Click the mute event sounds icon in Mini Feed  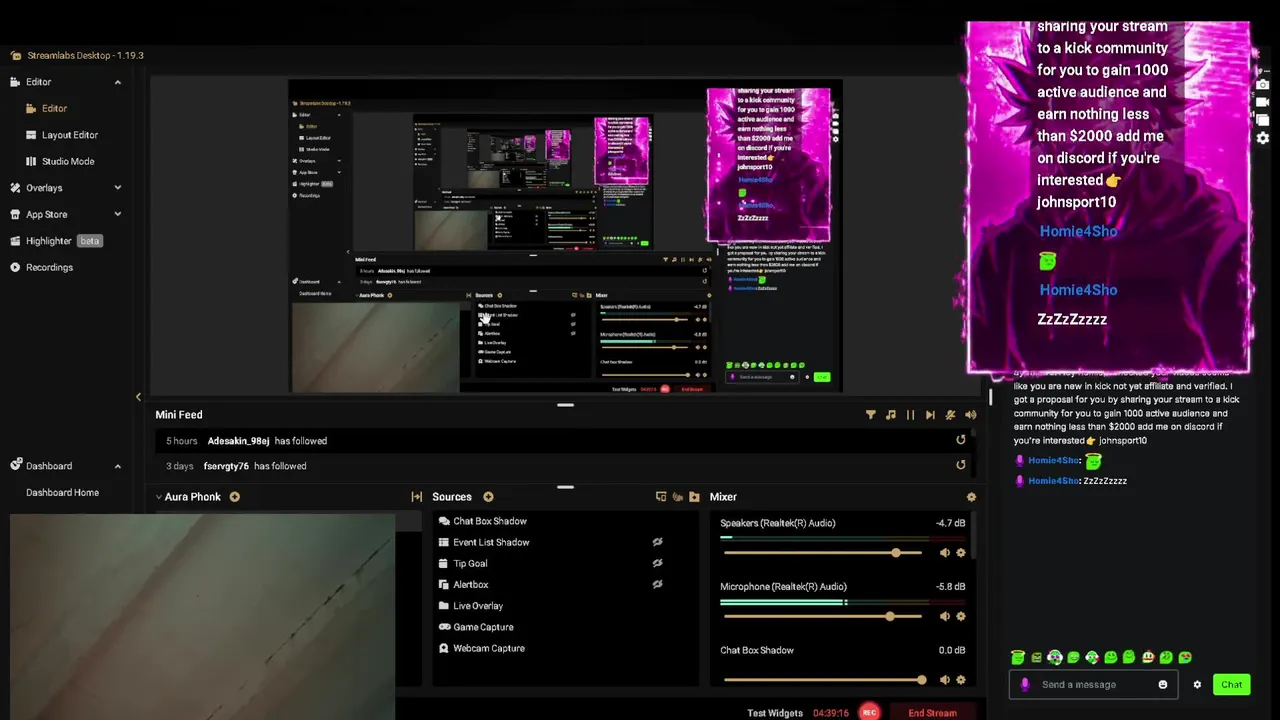click(950, 415)
